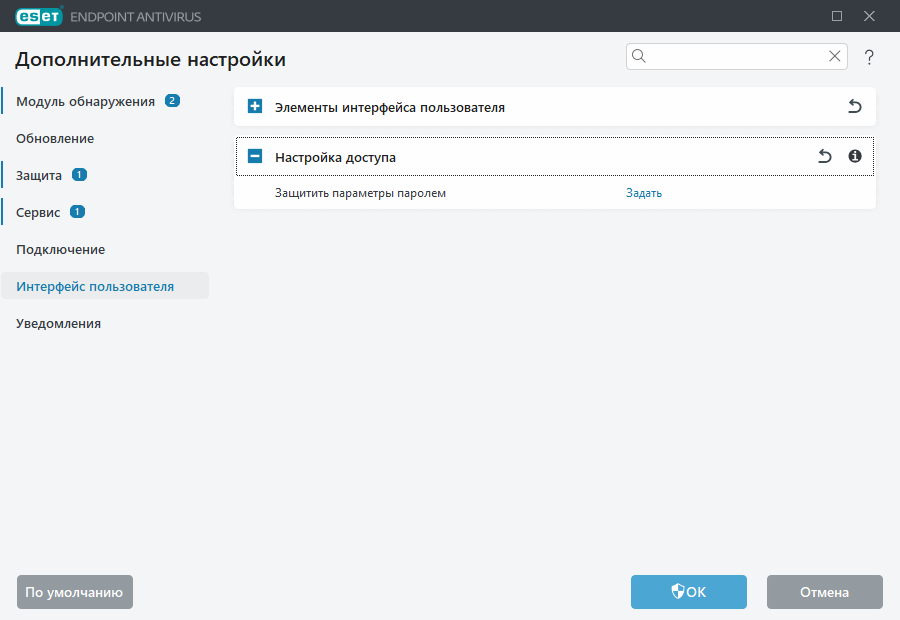Select the 'Защита' sidebar category
Viewport: 900px width, 620px height.
pyautogui.click(x=39, y=175)
